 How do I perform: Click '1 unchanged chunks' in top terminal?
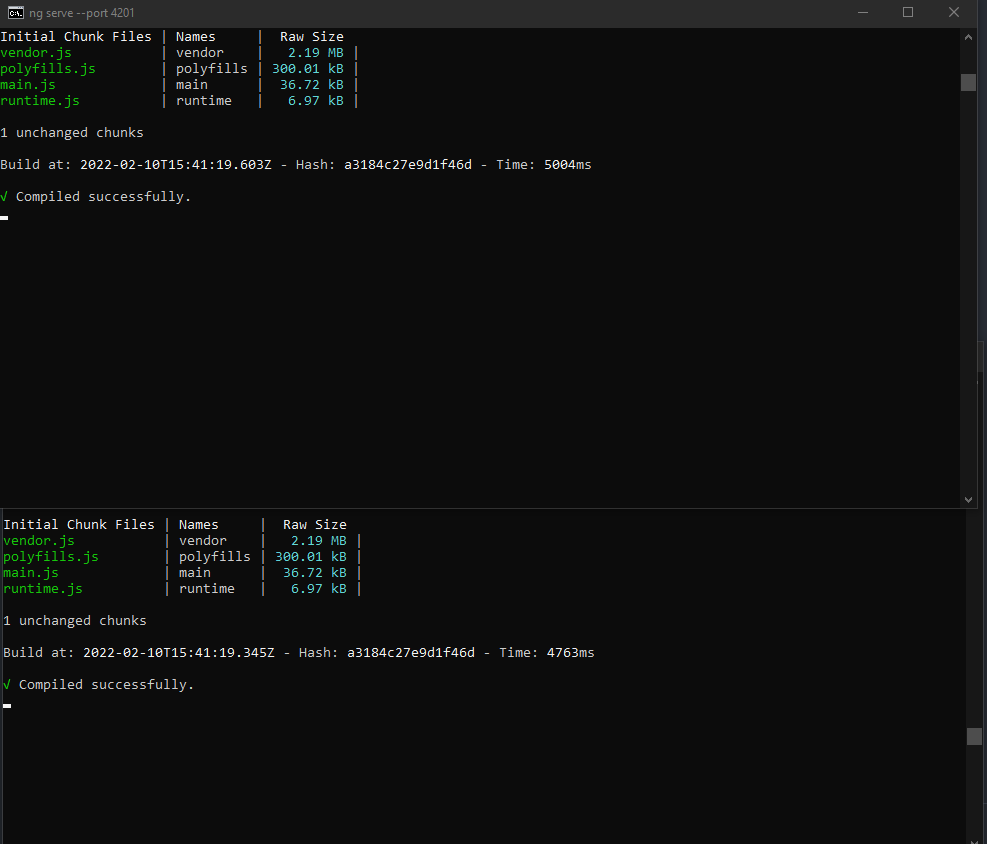72,133
